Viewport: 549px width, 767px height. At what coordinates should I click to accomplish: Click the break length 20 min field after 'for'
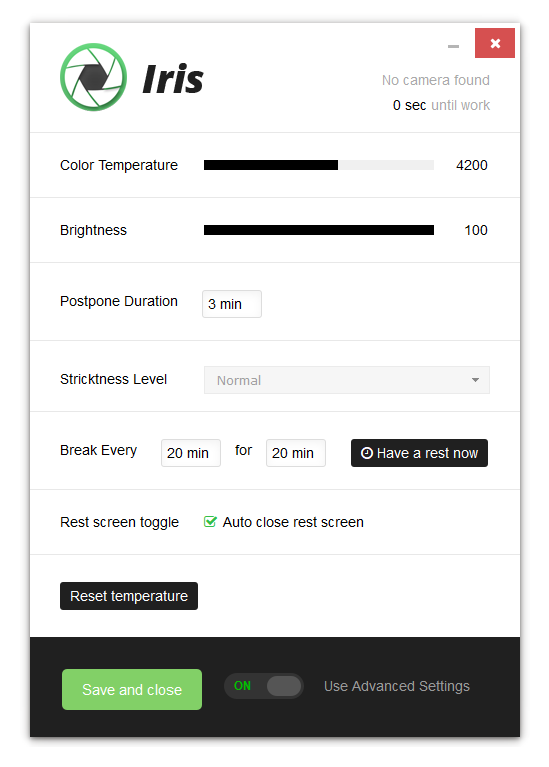(296, 453)
